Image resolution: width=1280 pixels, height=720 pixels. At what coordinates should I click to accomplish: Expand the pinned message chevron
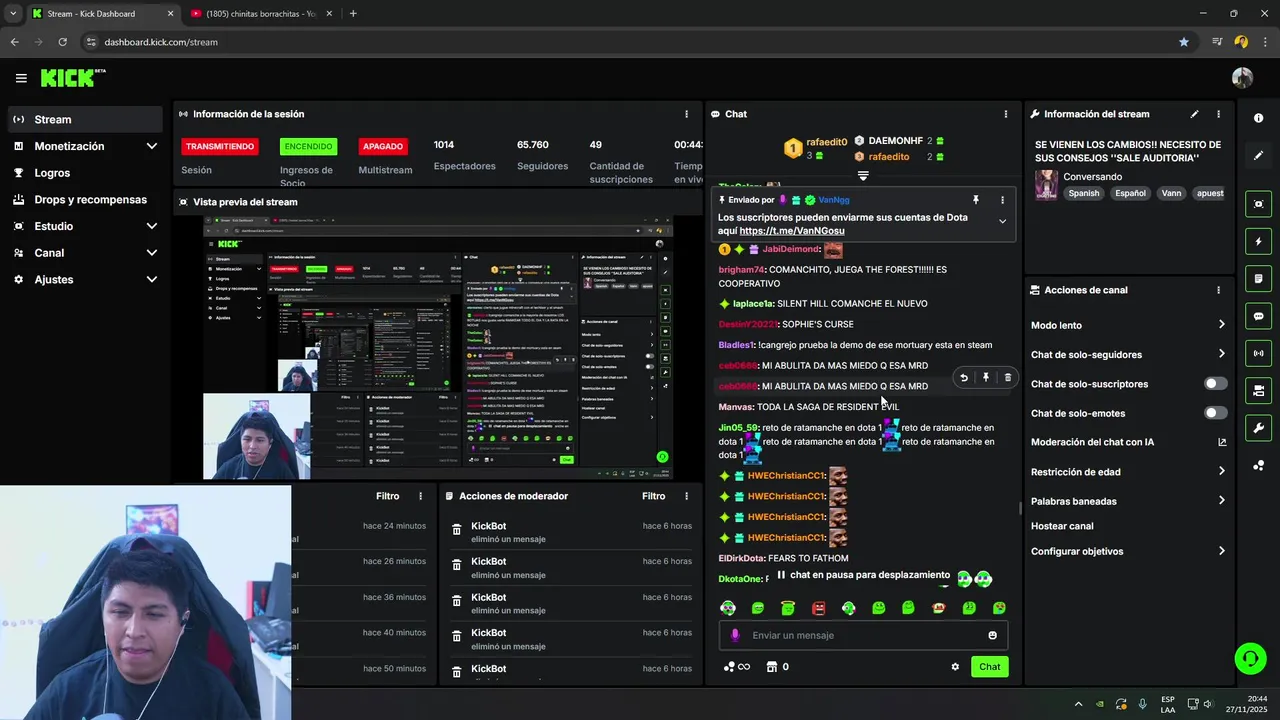click(x=1002, y=221)
